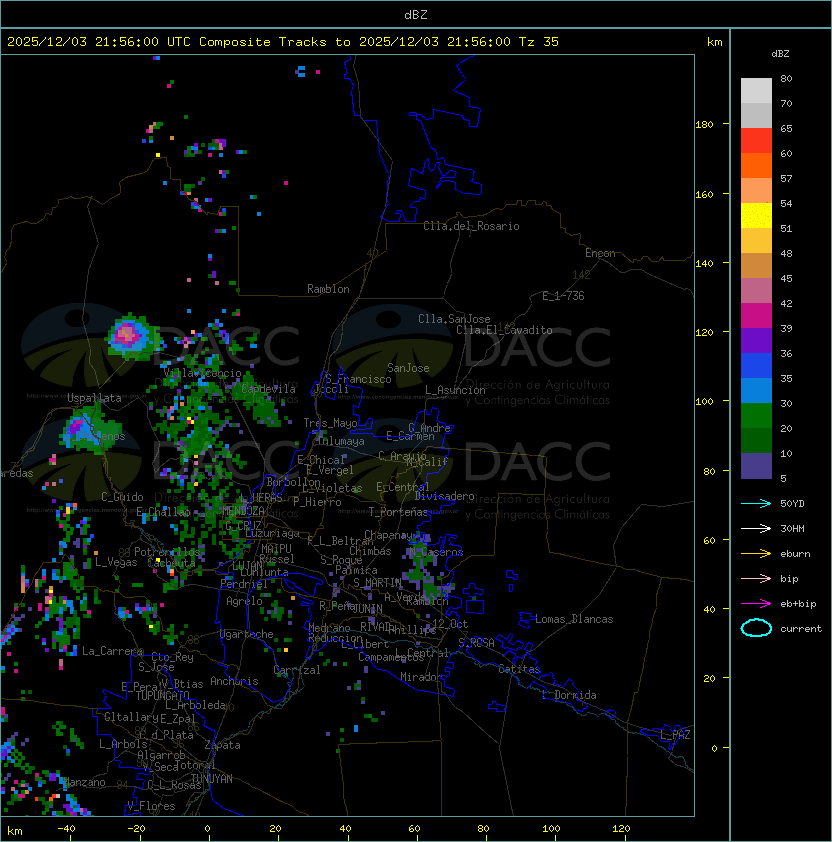Click the 'L_Vegas' map label
This screenshot has height=842, width=832.
coord(116,562)
